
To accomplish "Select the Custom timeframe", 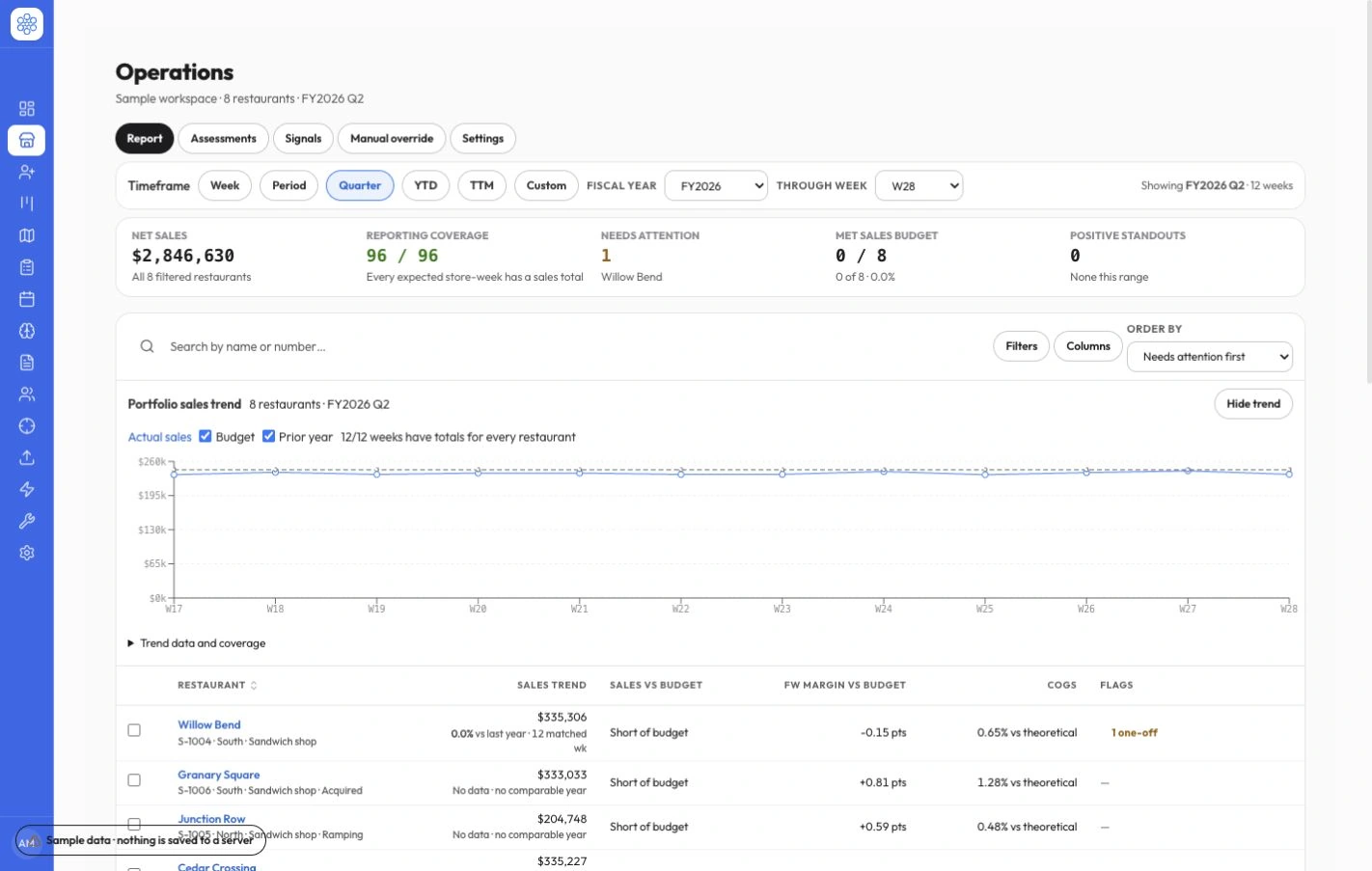I will (x=546, y=186).
